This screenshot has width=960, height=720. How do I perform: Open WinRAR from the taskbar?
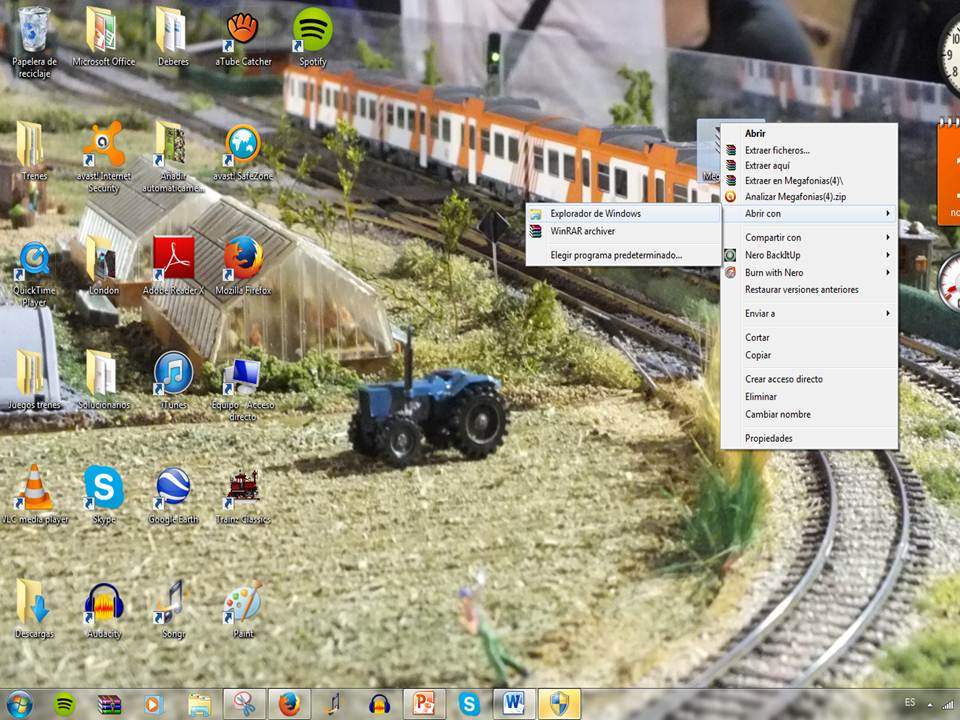tap(110, 705)
